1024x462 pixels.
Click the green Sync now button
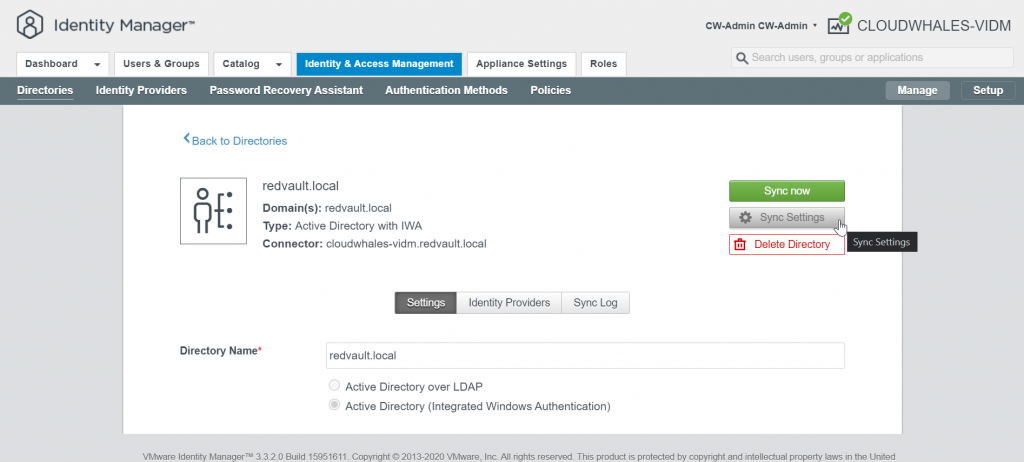pyautogui.click(x=787, y=191)
